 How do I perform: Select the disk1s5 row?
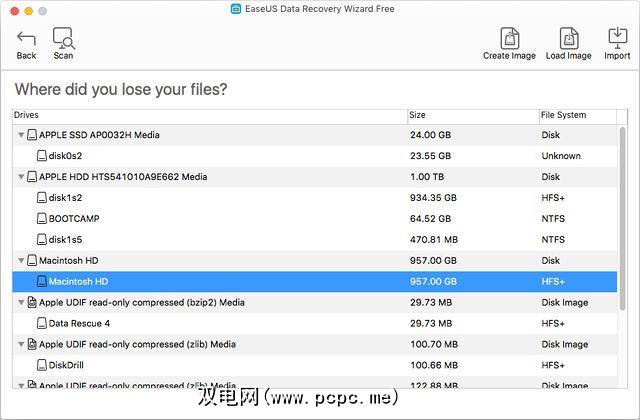click(x=315, y=240)
